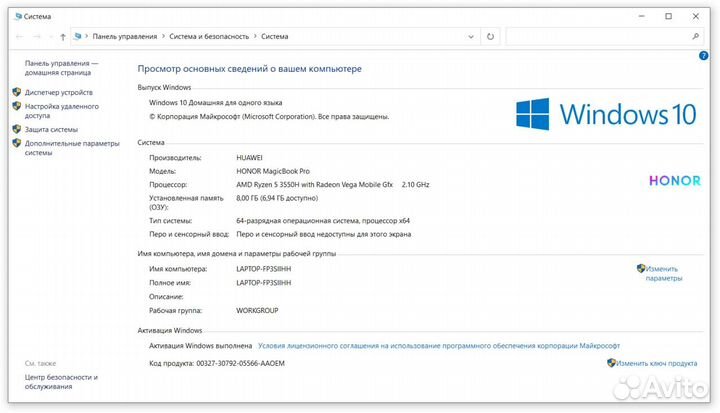720x413 pixels.
Task: Click the search magnifier icon
Action: (695, 36)
